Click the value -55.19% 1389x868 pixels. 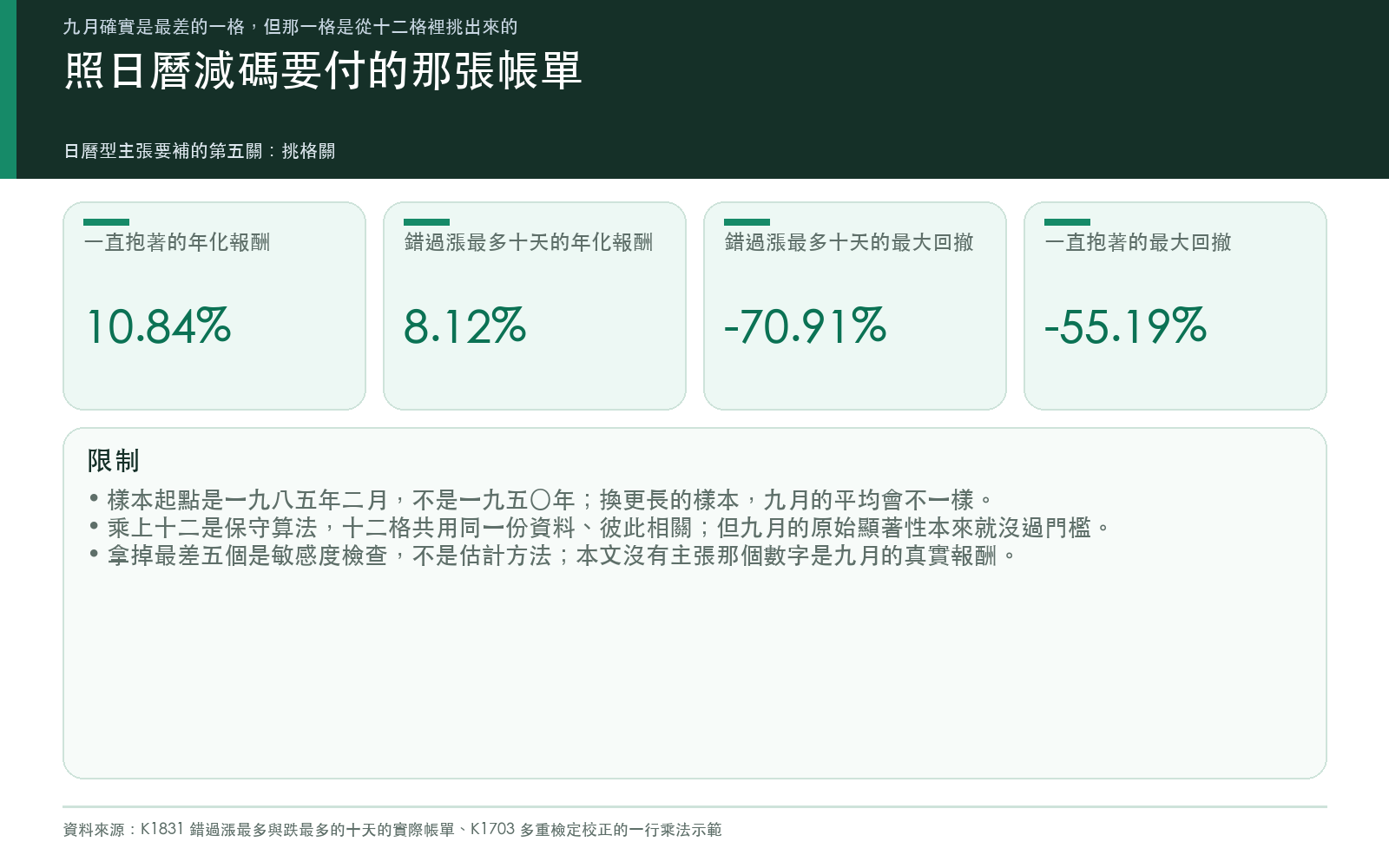tap(1126, 326)
